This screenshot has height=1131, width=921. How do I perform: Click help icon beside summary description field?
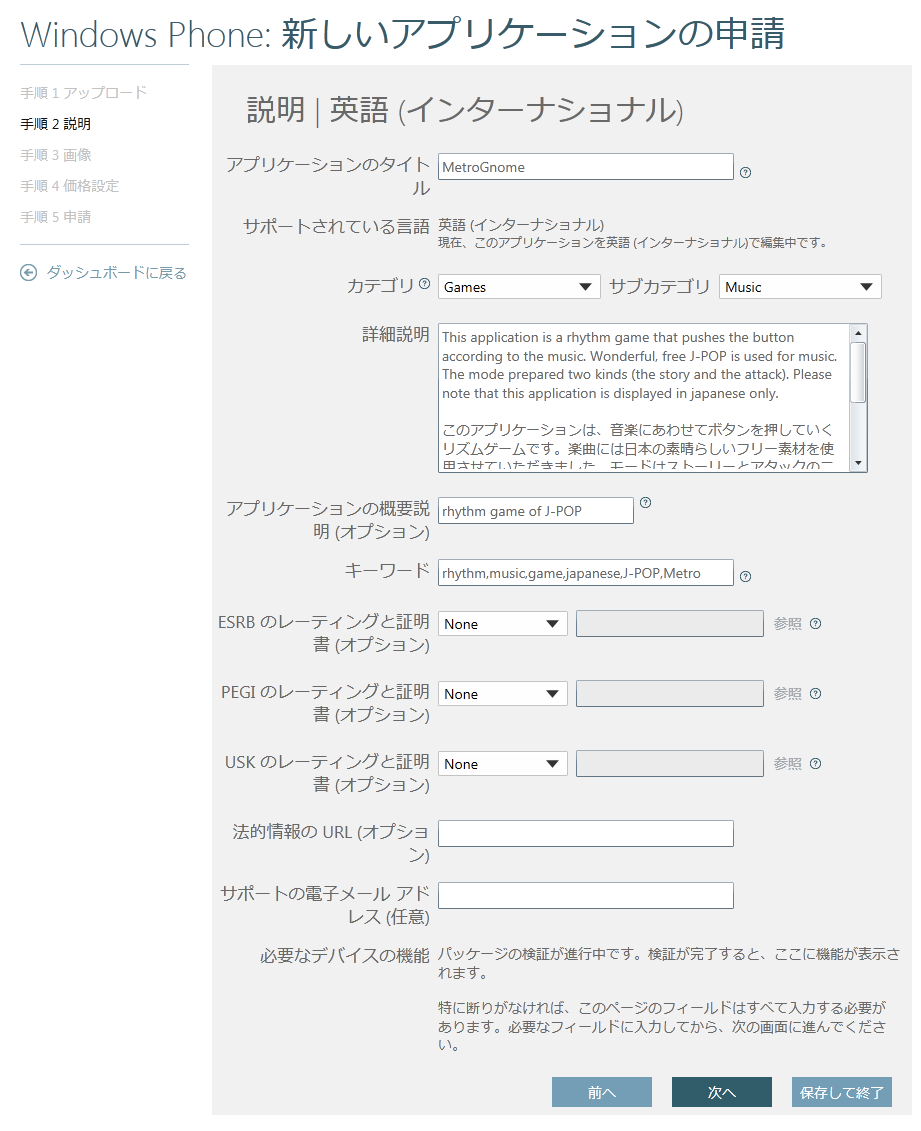click(x=645, y=503)
